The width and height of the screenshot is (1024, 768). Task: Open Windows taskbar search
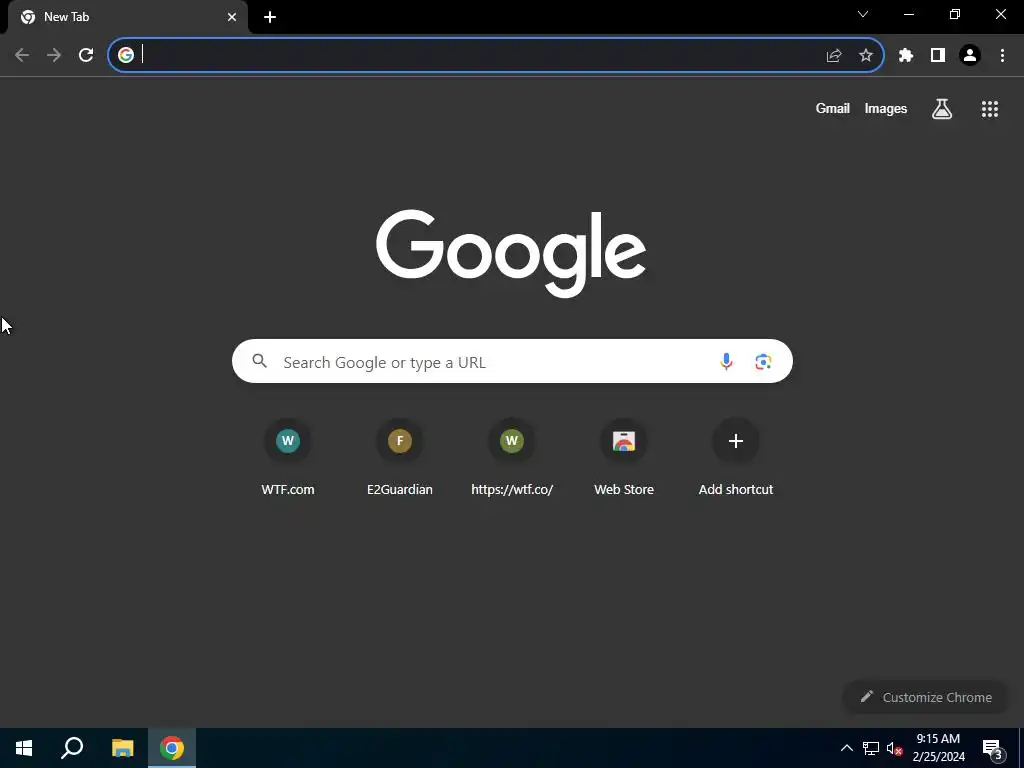point(72,748)
